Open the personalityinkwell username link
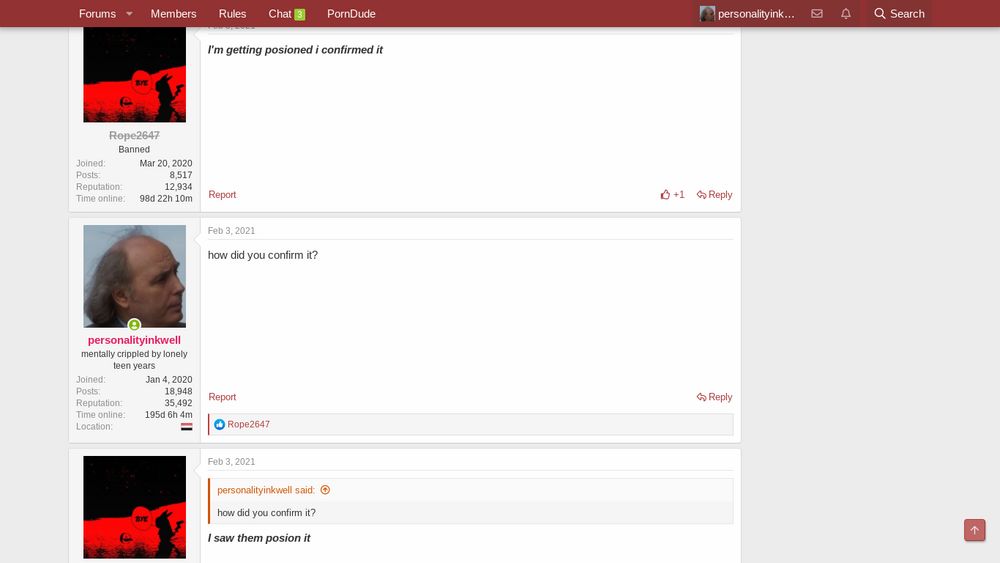 pos(134,340)
